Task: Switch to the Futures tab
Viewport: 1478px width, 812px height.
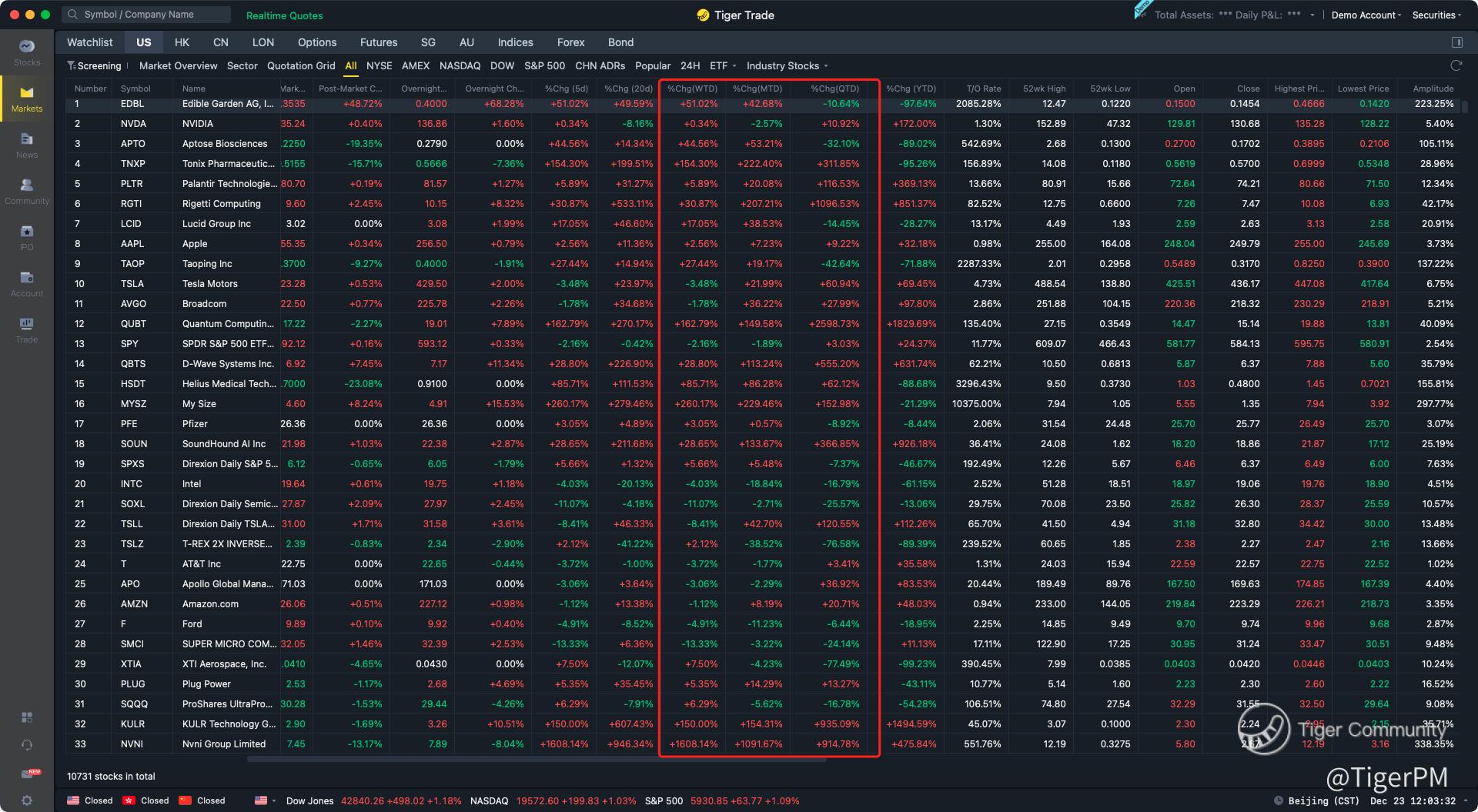Action: click(x=379, y=42)
